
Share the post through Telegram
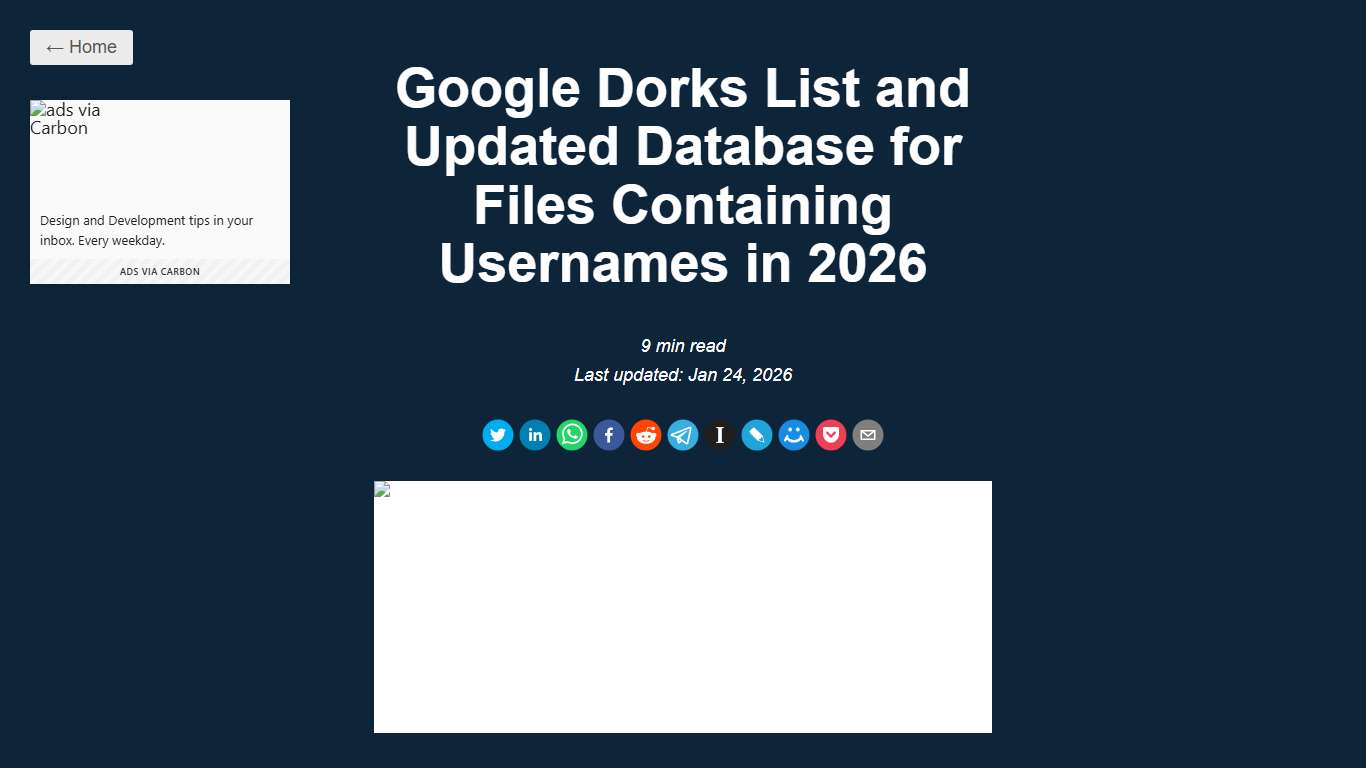click(x=682, y=435)
